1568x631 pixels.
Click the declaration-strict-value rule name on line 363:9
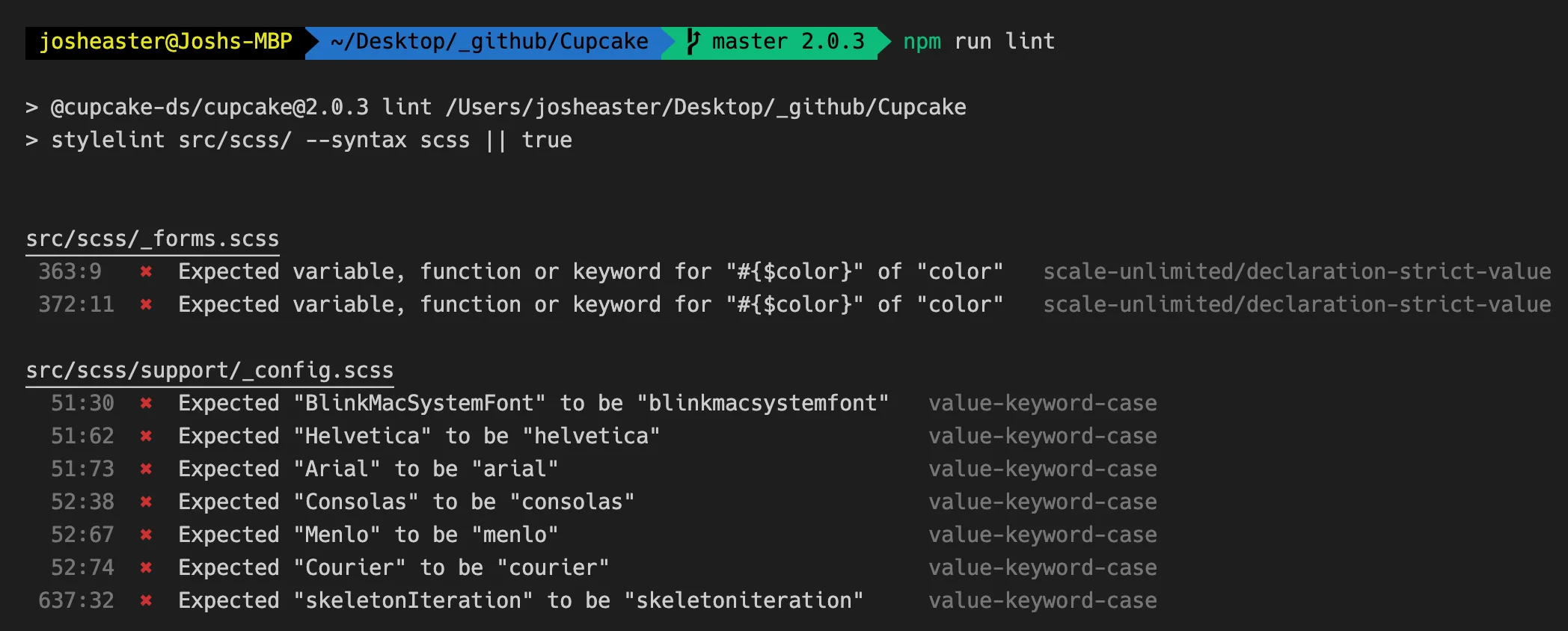click(x=1296, y=272)
